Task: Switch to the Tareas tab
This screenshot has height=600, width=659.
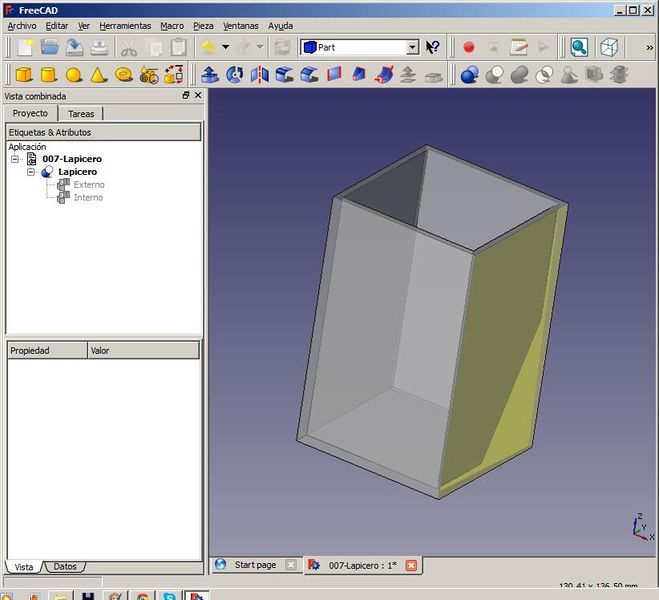Action: [x=81, y=114]
